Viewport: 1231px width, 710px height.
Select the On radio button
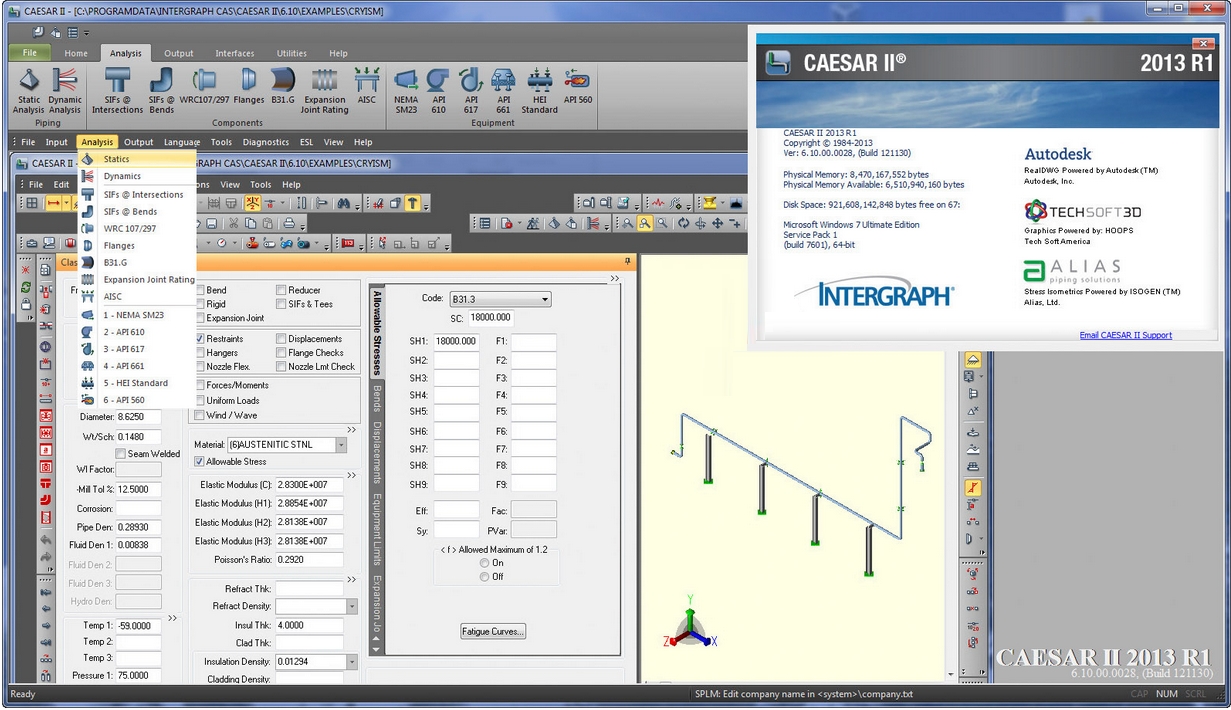coord(485,563)
